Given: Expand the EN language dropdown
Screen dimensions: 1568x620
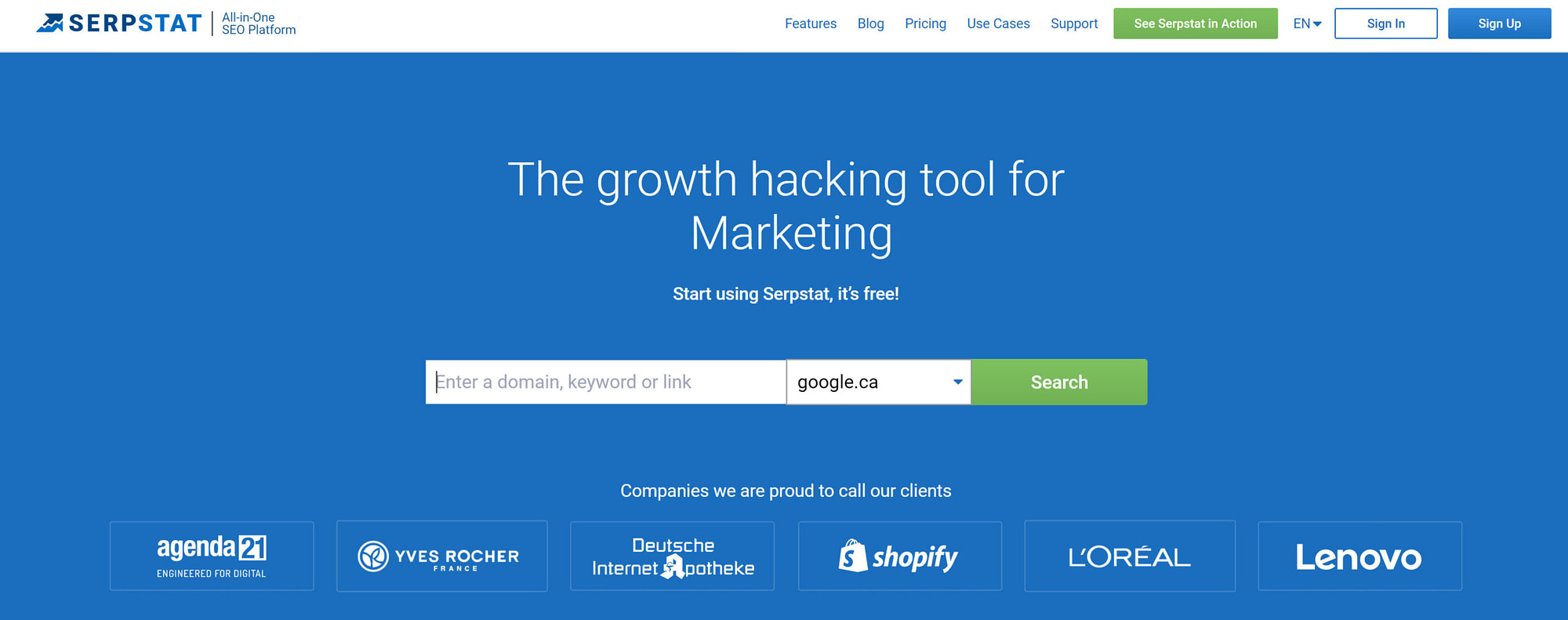Looking at the screenshot, I should click(1307, 24).
